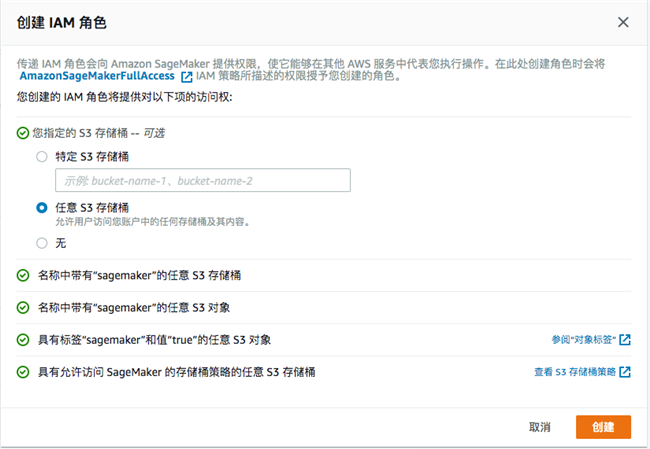The width and height of the screenshot is (650, 449).
Task: Click the check icon for 具有允许访问 SageMaker 的存储桶策略 row
Action: (x=23, y=372)
